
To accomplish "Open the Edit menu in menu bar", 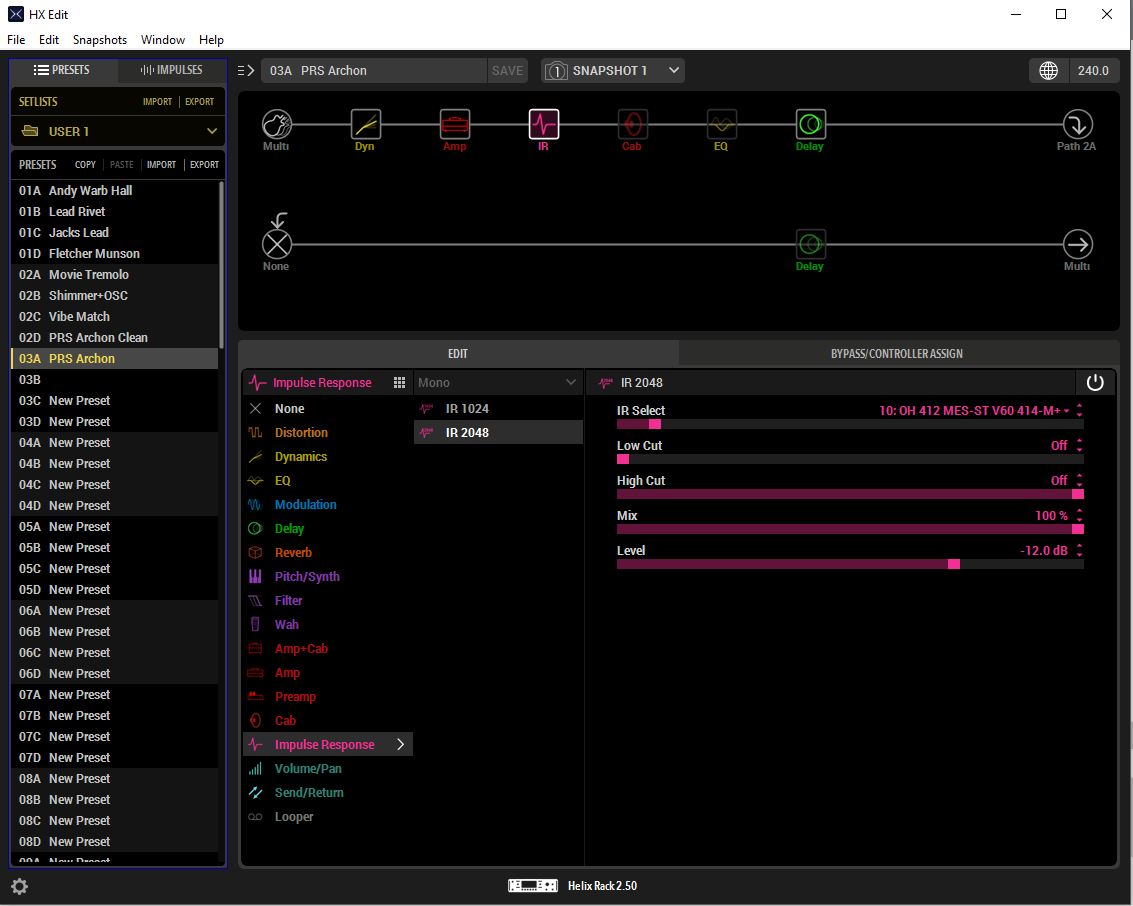I will coord(48,40).
